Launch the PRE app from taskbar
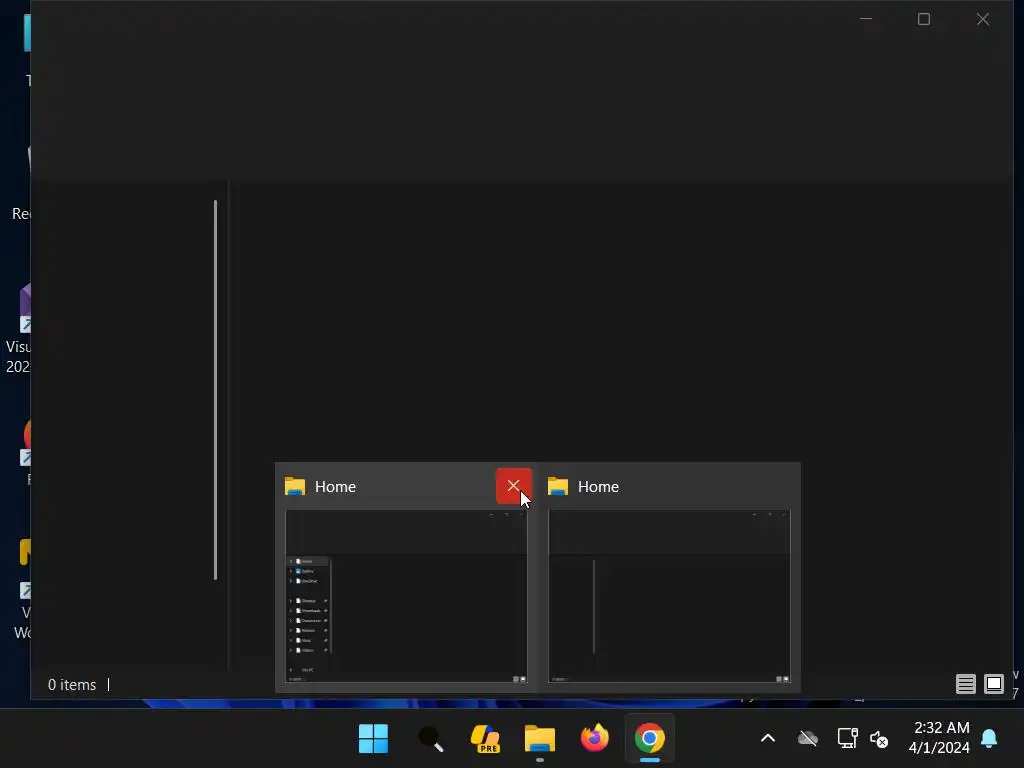The height and width of the screenshot is (768, 1024). click(485, 739)
